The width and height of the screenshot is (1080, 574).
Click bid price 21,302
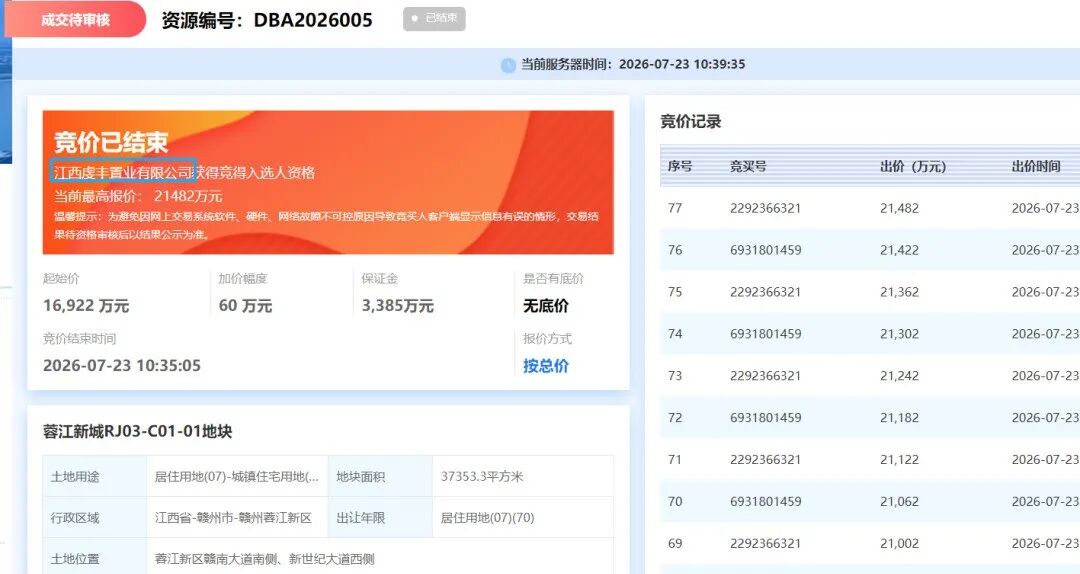(899, 334)
